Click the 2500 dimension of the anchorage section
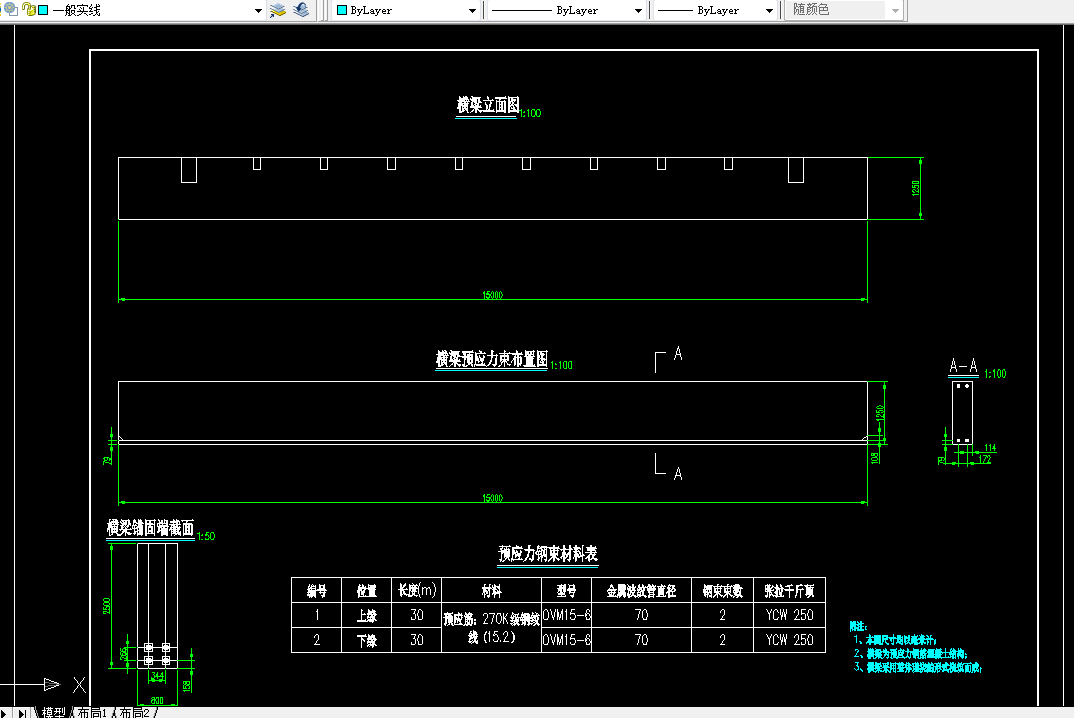 coord(106,606)
